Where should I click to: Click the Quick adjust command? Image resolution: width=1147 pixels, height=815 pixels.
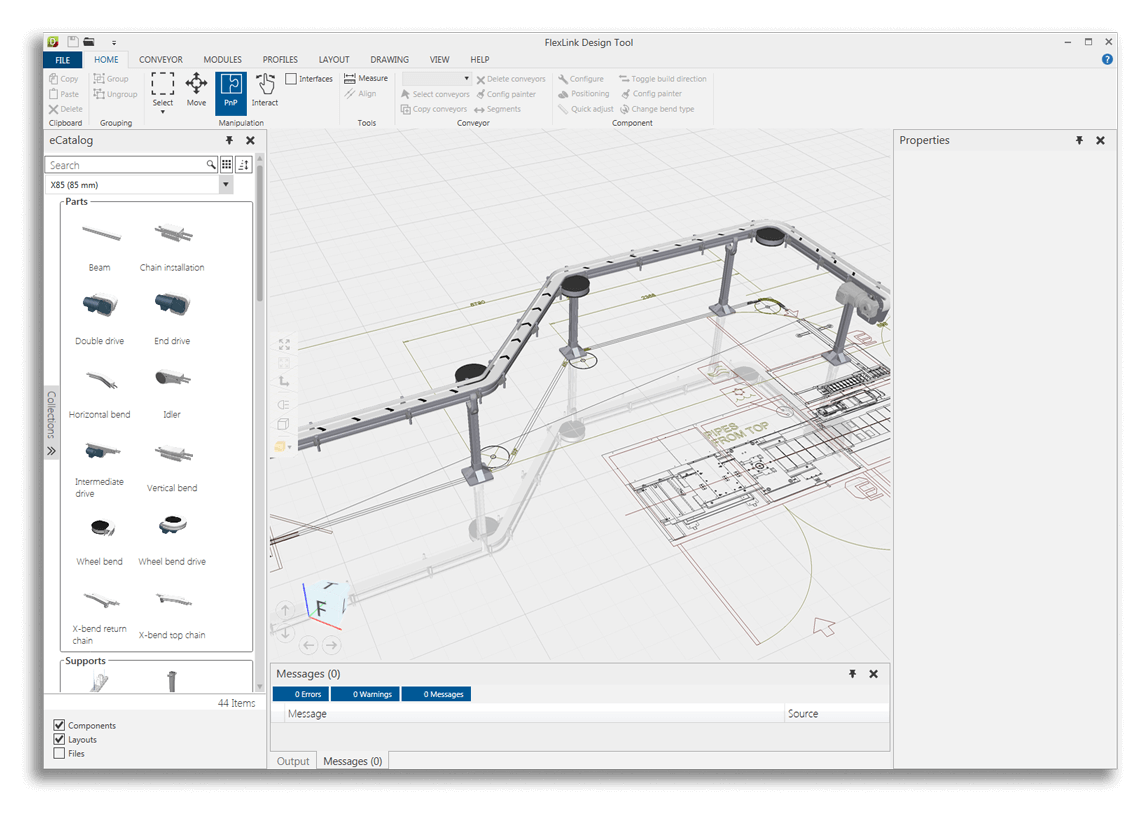click(586, 109)
